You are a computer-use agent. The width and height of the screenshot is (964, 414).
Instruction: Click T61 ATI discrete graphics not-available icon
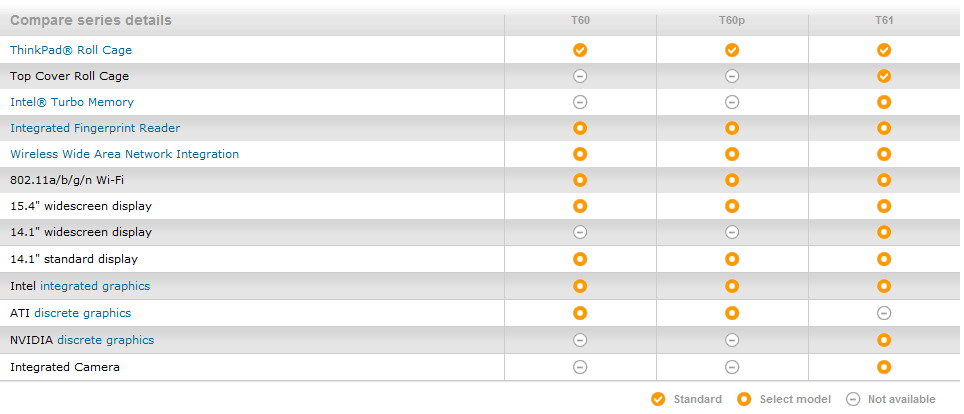883,313
